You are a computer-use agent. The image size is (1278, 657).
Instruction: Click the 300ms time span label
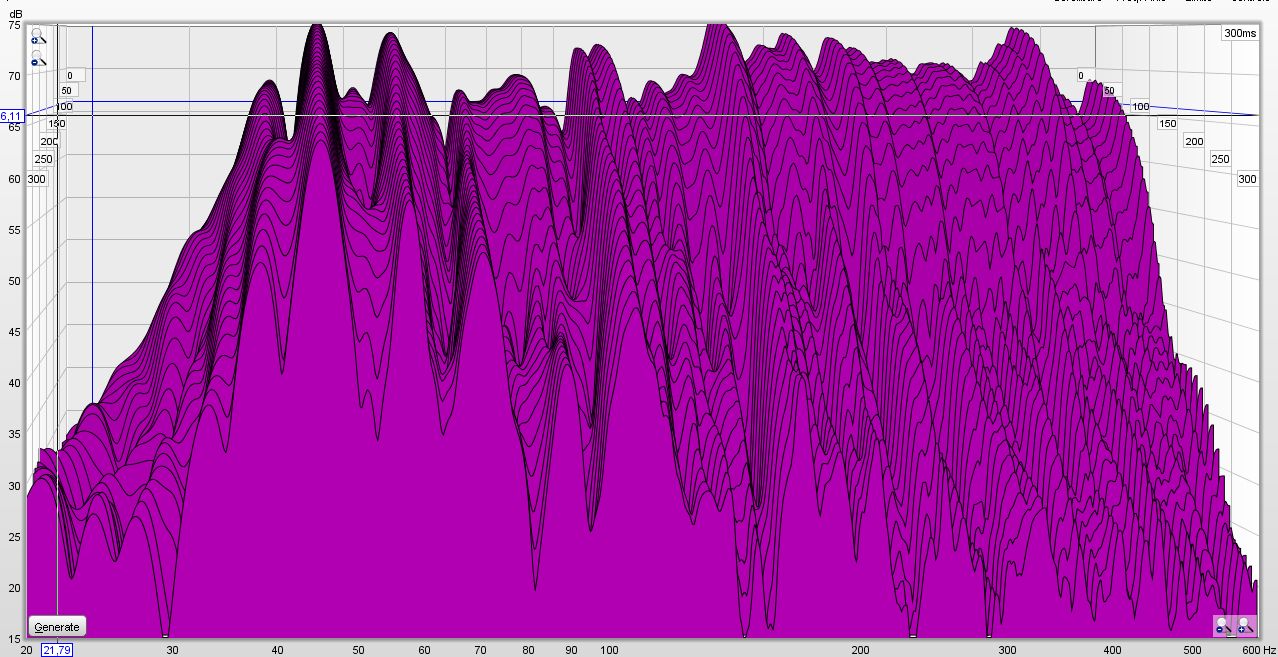point(1240,33)
